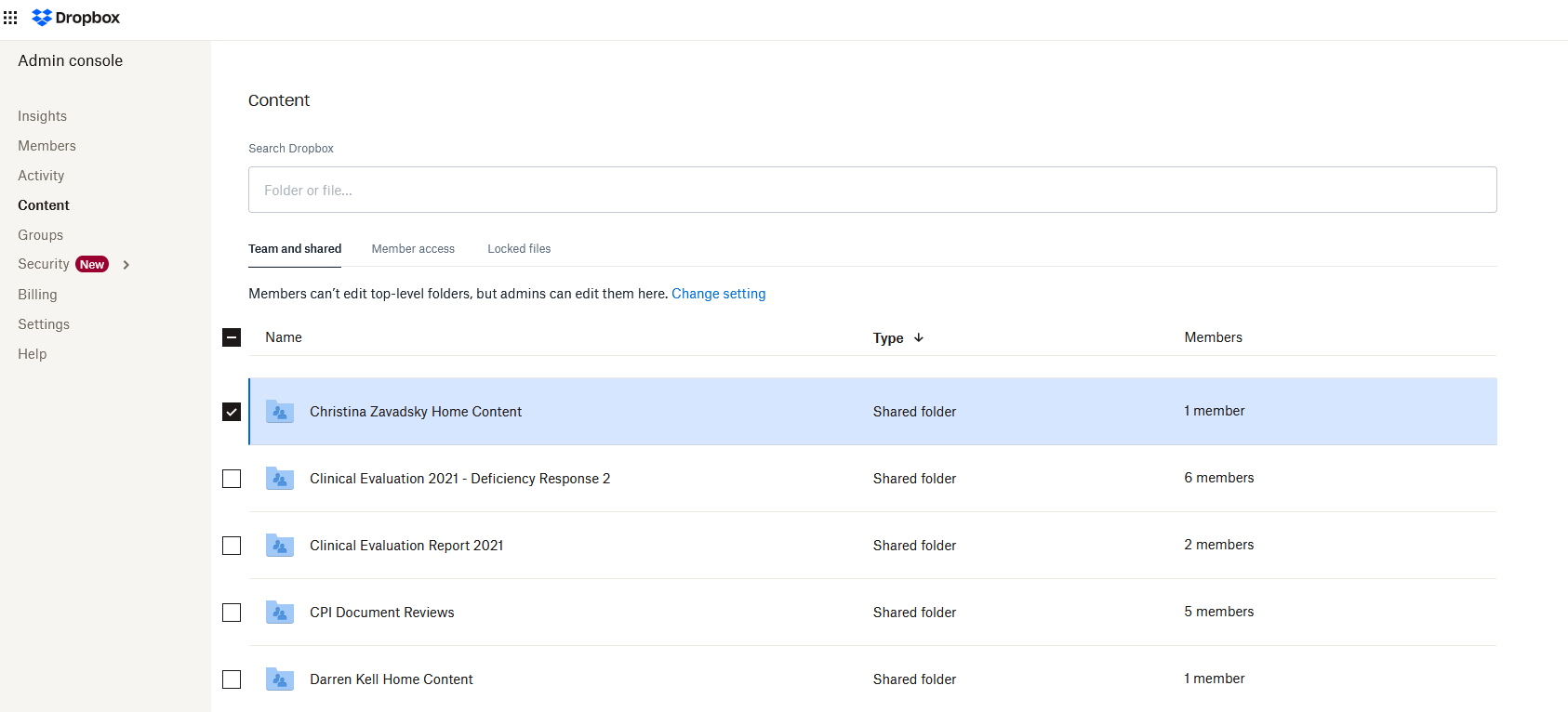The width and height of the screenshot is (1568, 712).
Task: Click the Christina Zavadsky Home Content folder icon
Action: pyautogui.click(x=280, y=411)
